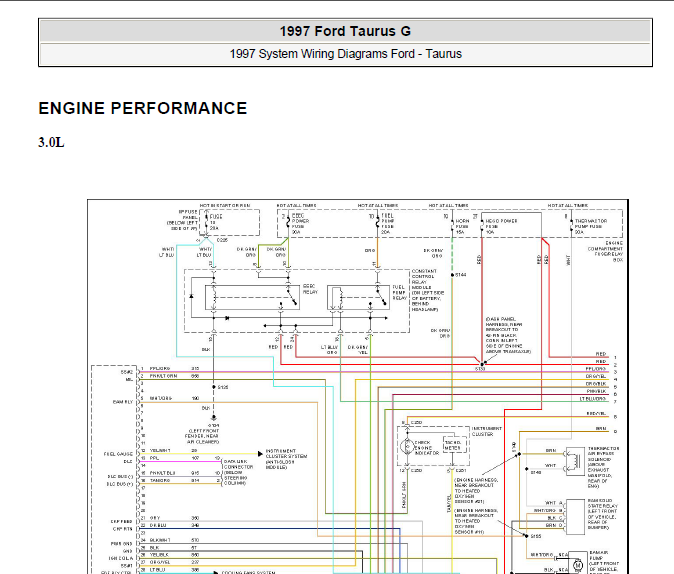Click the EAM Air Pump label

click(604, 562)
